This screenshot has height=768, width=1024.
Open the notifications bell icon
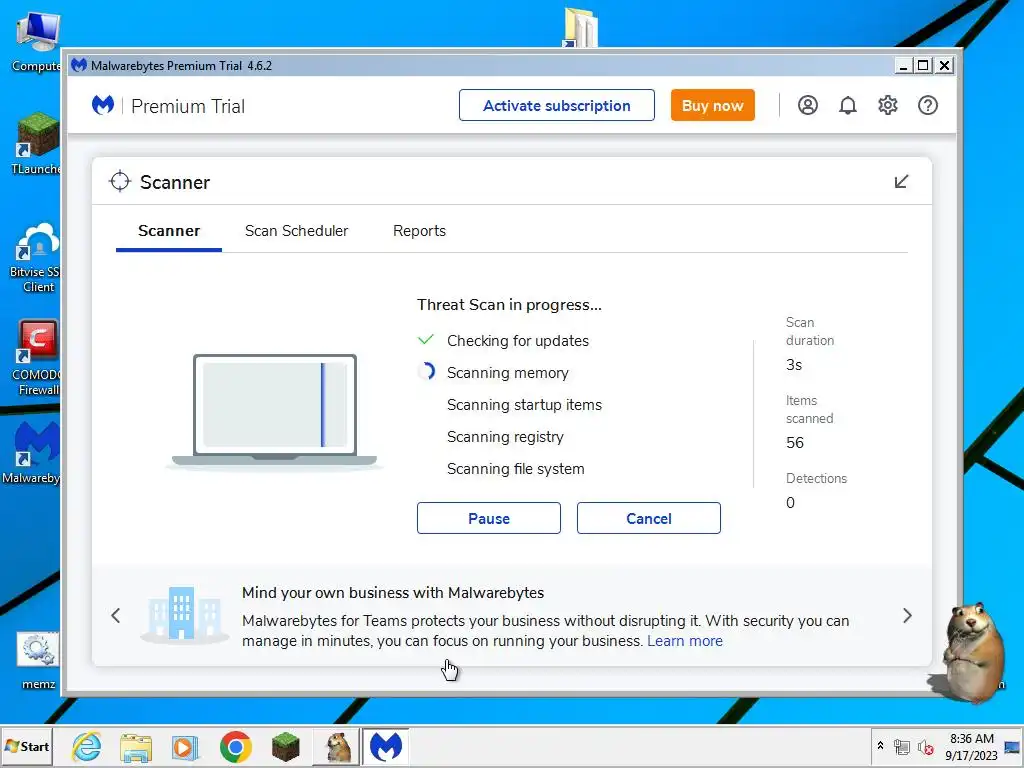848,105
